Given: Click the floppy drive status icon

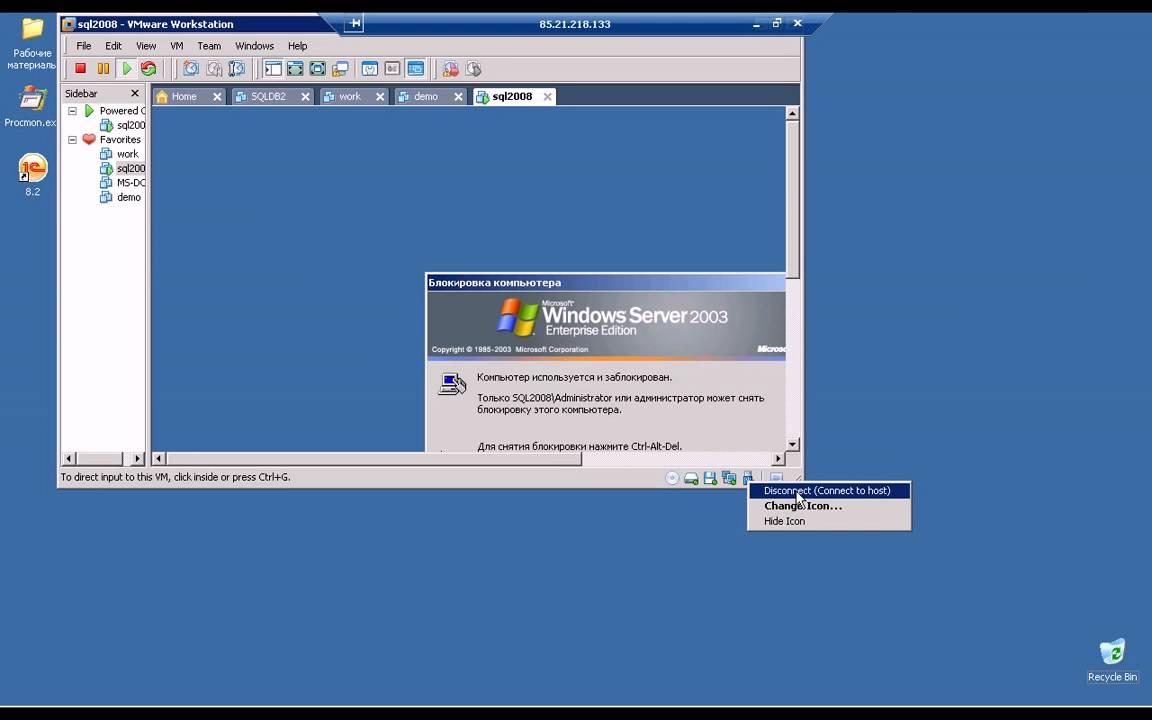Looking at the screenshot, I should pos(710,478).
